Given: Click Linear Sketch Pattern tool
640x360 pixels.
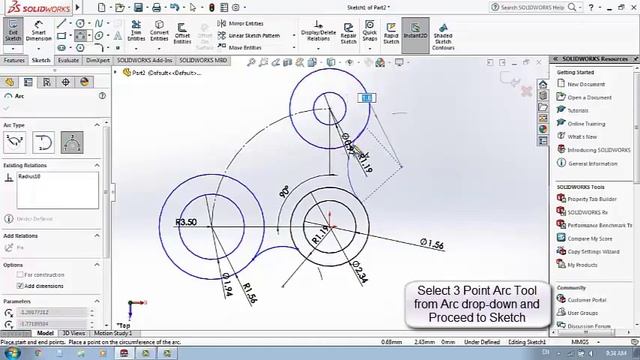Looking at the screenshot, I should (249, 36).
